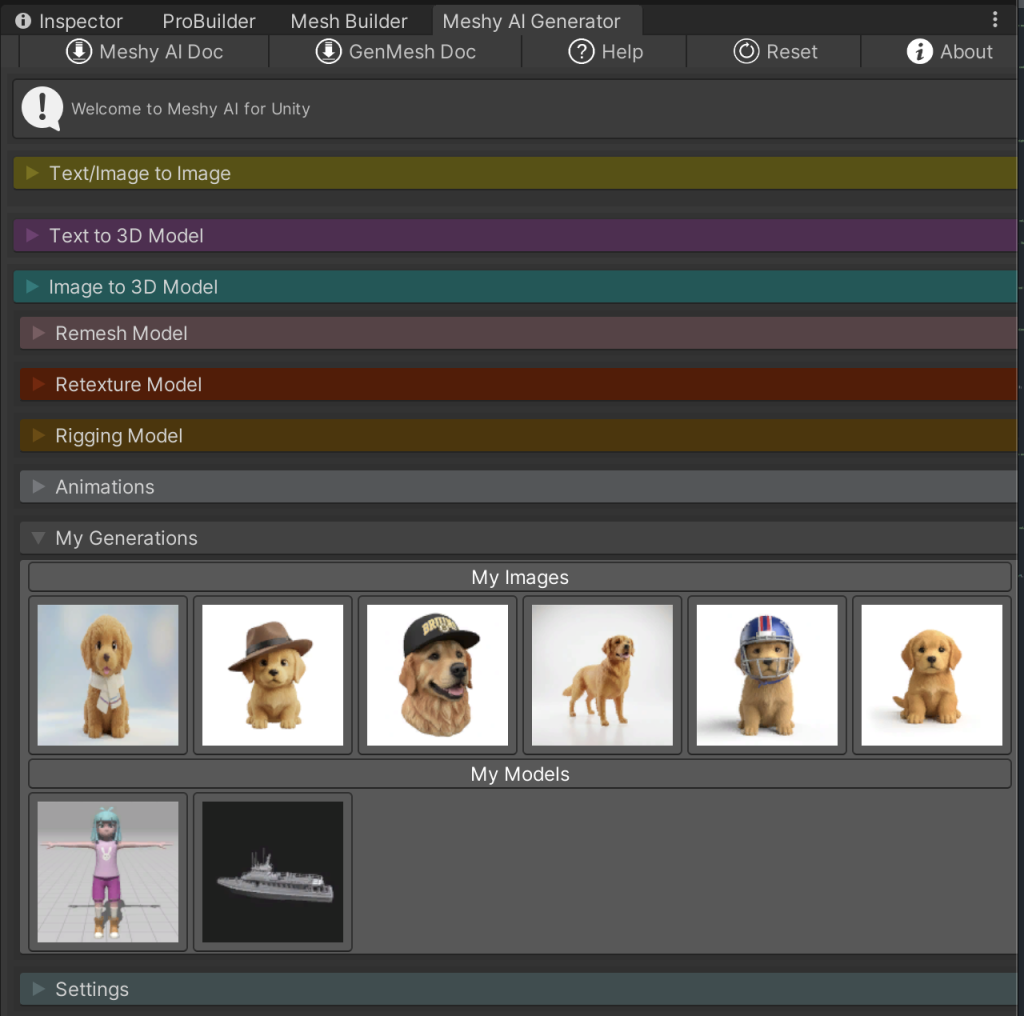Click the GenMesh Doc download icon
The width and height of the screenshot is (1024, 1016).
pos(328,52)
